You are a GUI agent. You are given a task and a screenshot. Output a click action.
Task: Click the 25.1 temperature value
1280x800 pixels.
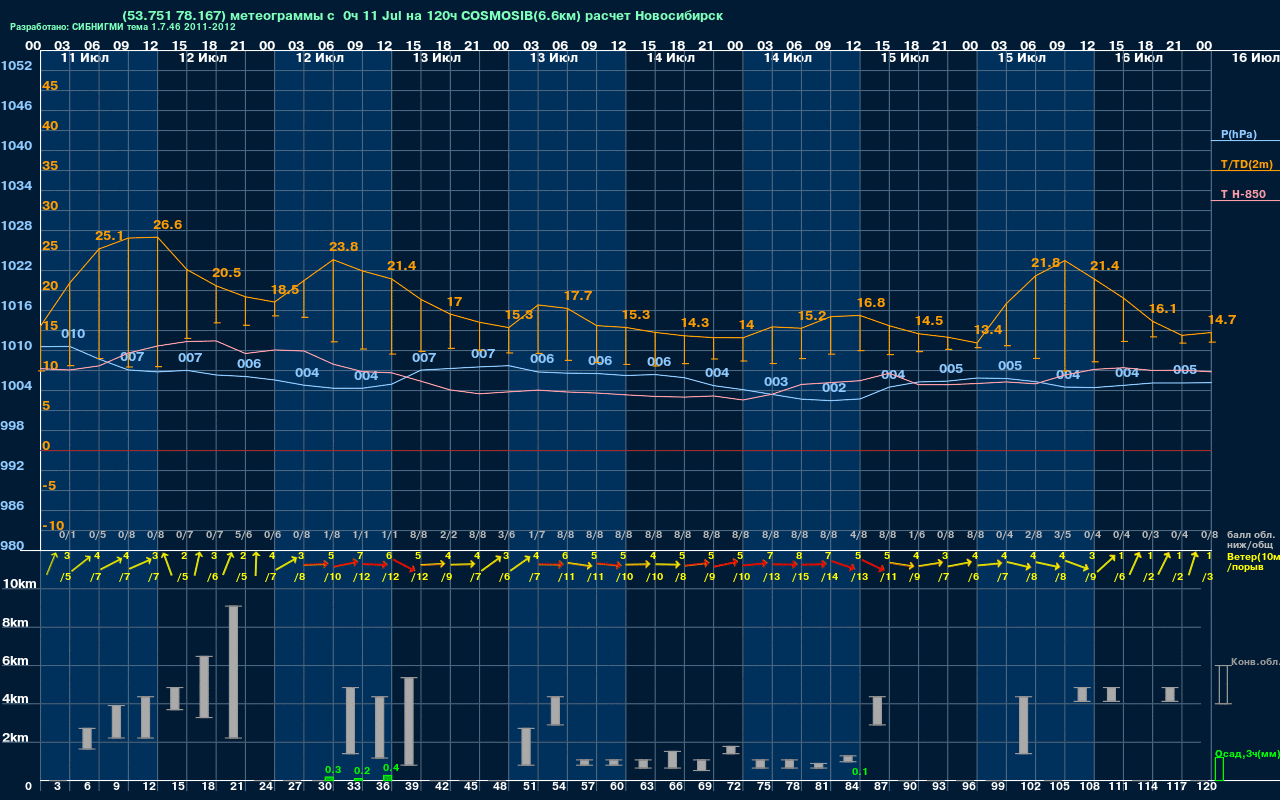pyautogui.click(x=109, y=236)
